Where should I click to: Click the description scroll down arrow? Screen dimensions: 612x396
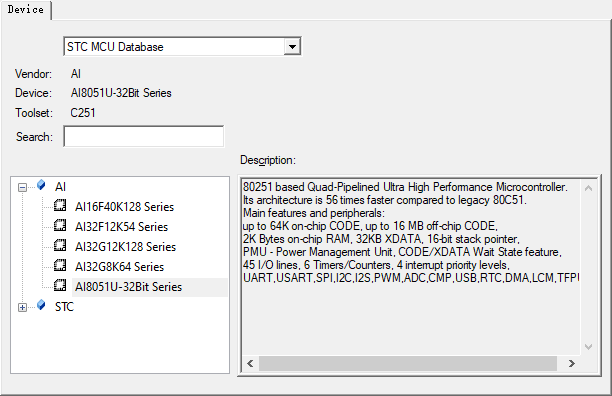[588, 346]
